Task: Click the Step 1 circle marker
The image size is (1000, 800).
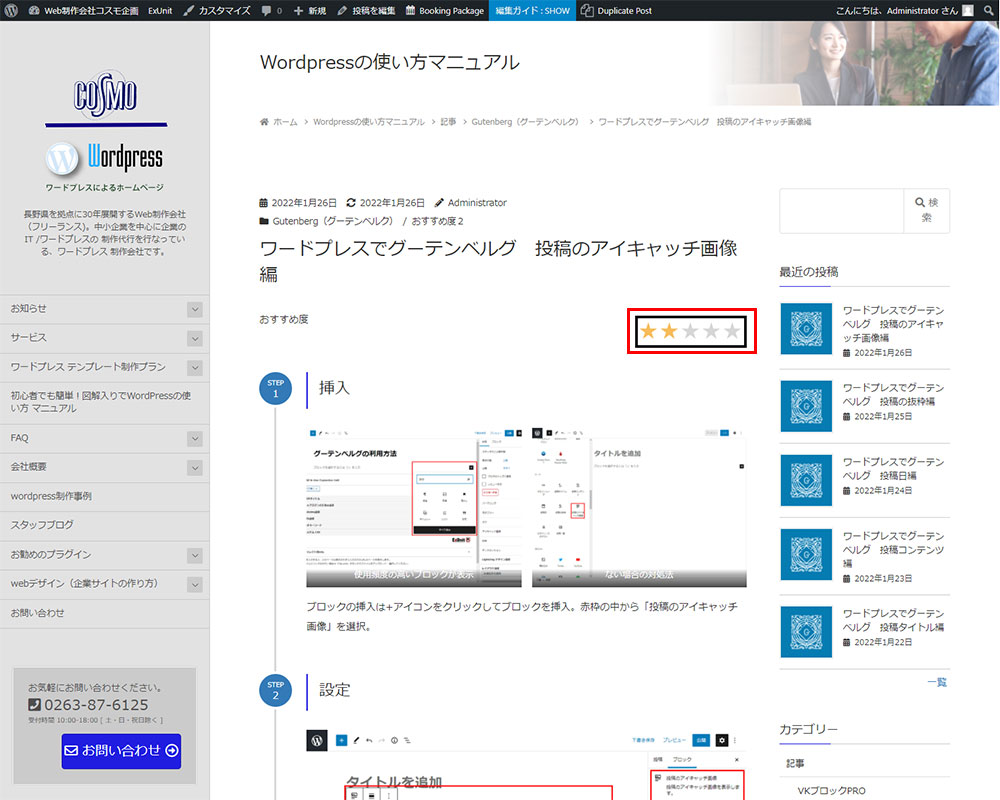Action: (275, 388)
